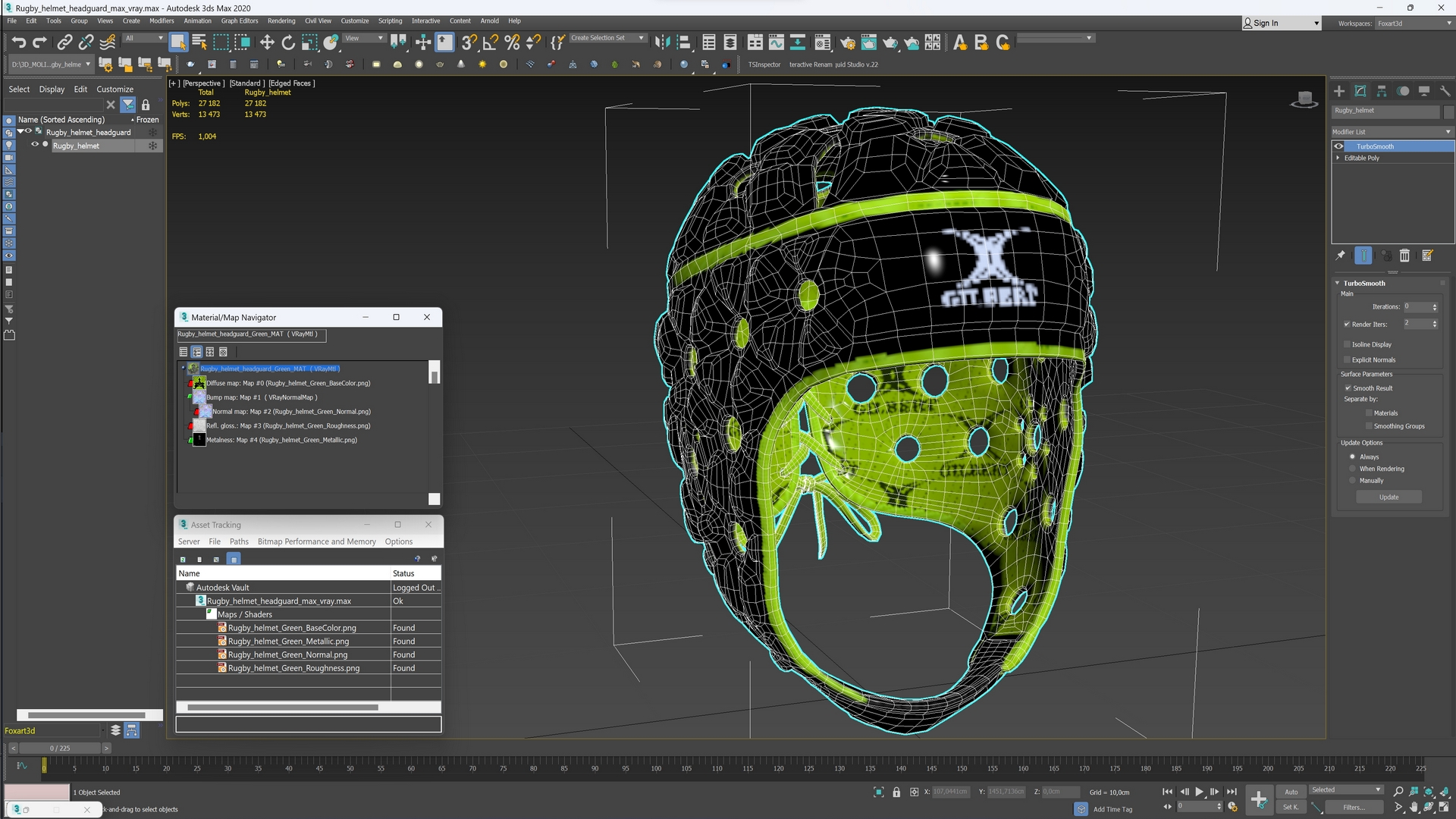Click the Set K. button
The image size is (1456, 819).
(x=1291, y=807)
